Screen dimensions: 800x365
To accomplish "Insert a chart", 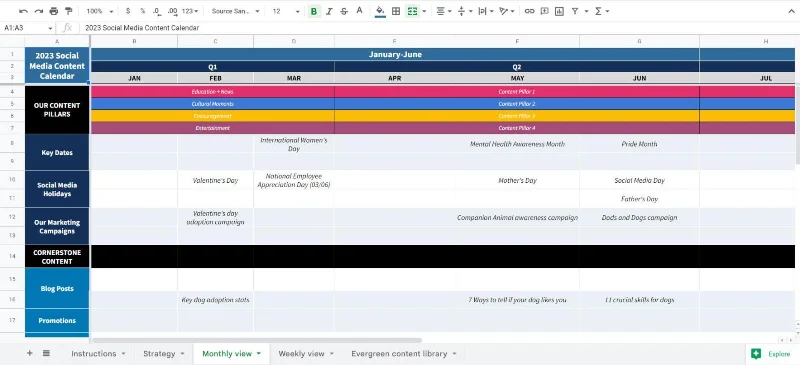I will pos(559,11).
